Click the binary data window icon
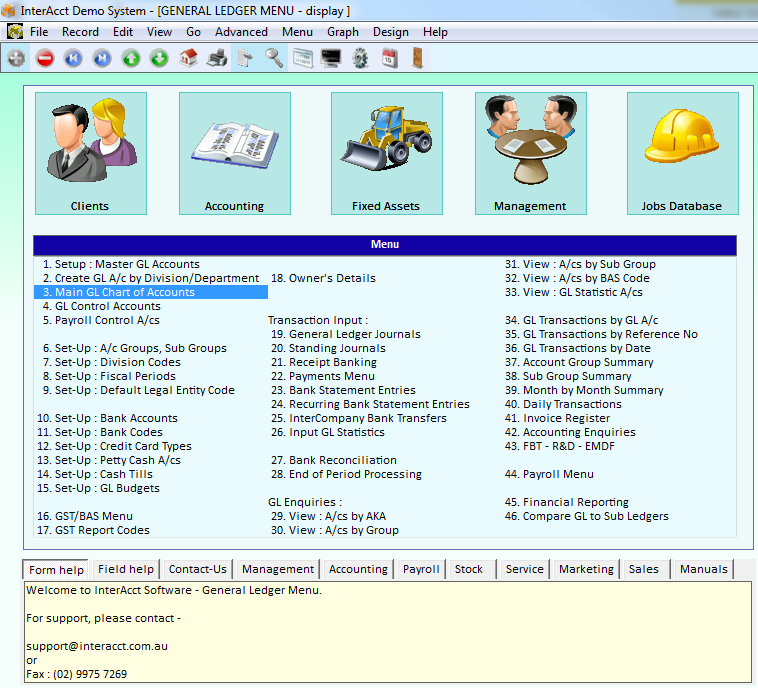Image resolution: width=758 pixels, height=688 pixels. (303, 59)
